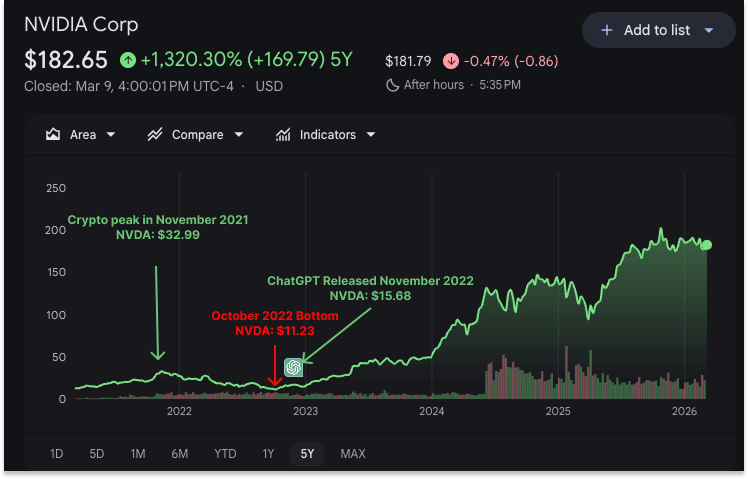
Task: Click the 200 y-axis label
Action: pyautogui.click(x=55, y=230)
